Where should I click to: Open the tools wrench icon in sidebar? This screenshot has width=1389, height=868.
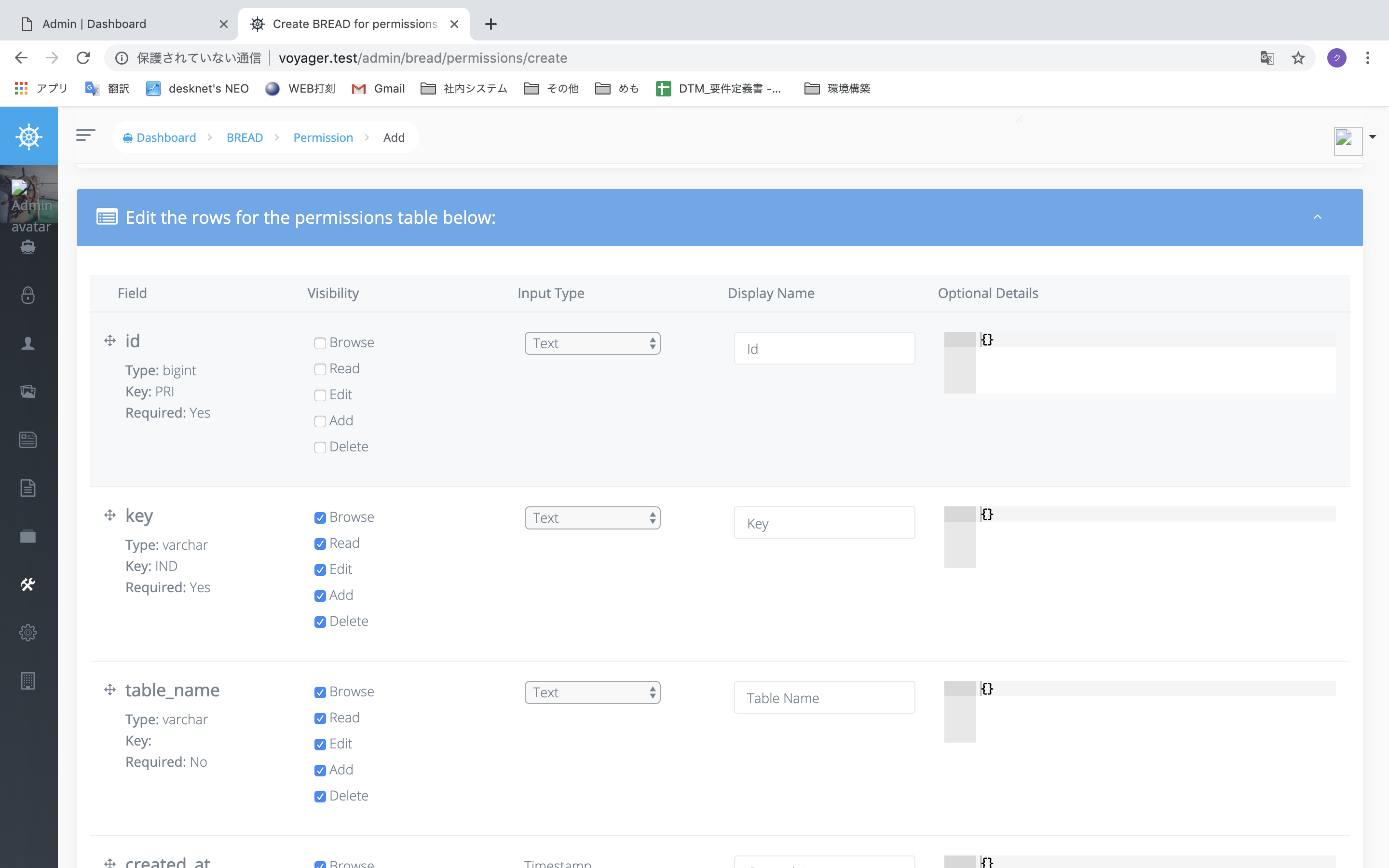[27, 584]
